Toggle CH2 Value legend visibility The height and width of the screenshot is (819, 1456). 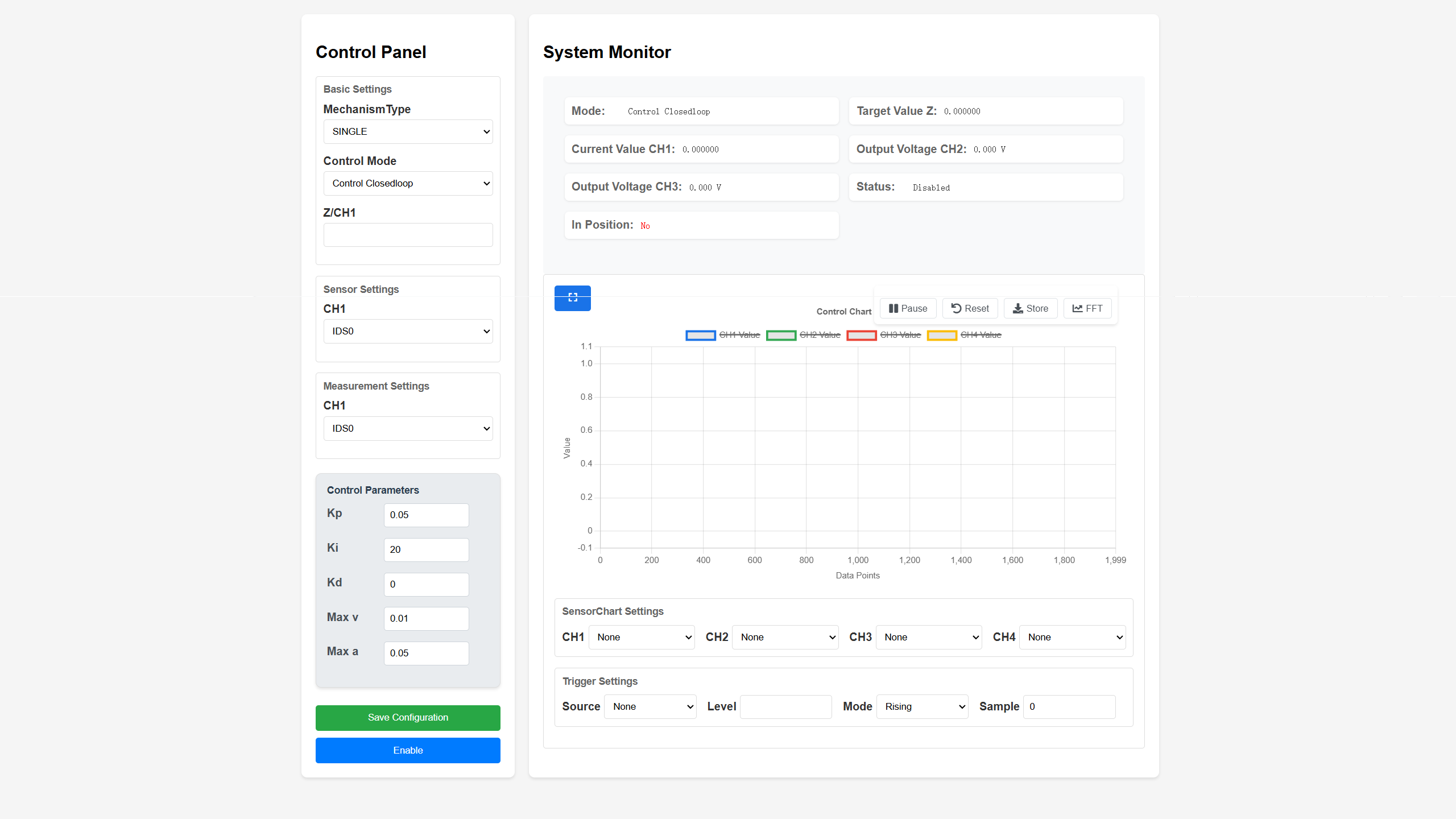click(x=803, y=335)
